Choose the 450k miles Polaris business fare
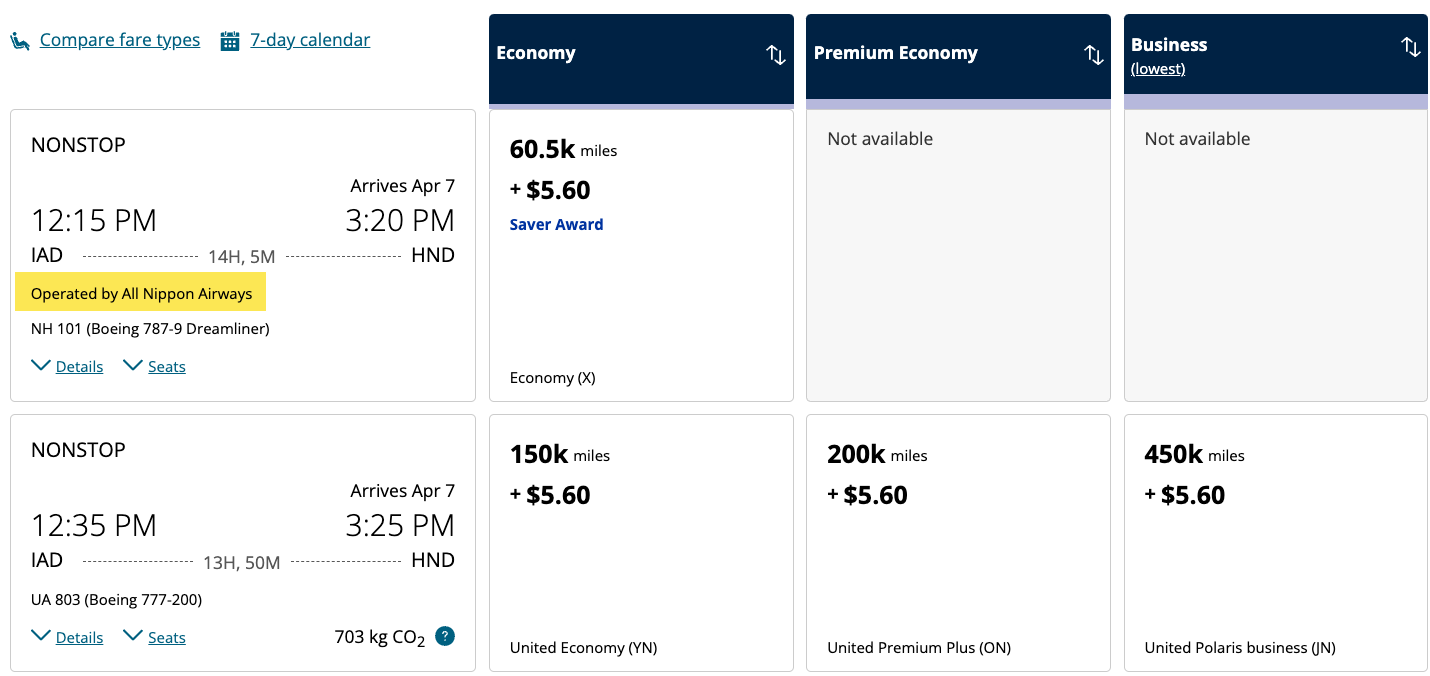1430x676 pixels. coord(1275,542)
